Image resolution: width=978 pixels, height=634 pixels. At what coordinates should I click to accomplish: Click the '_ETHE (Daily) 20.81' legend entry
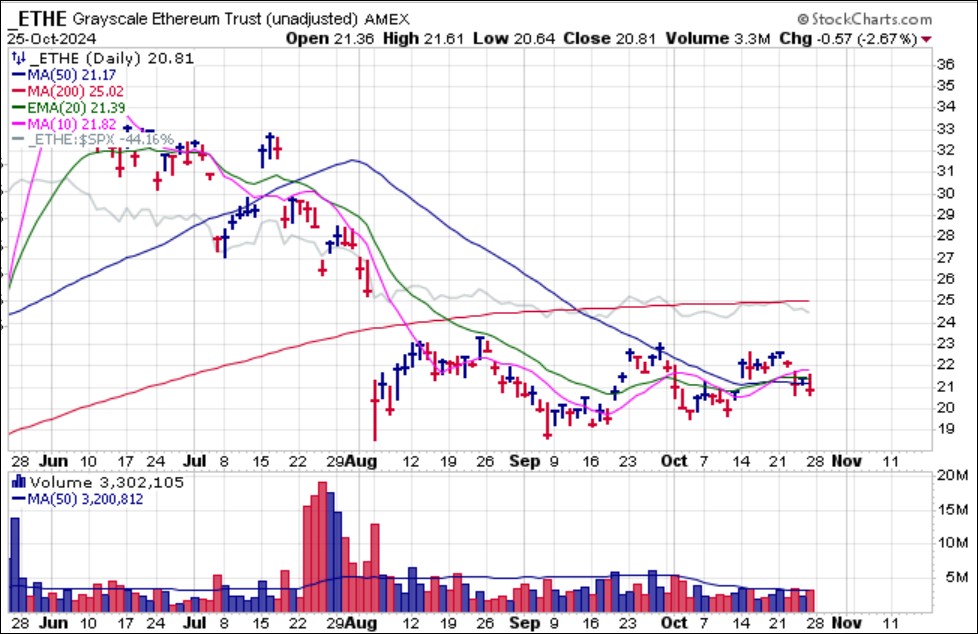111,59
